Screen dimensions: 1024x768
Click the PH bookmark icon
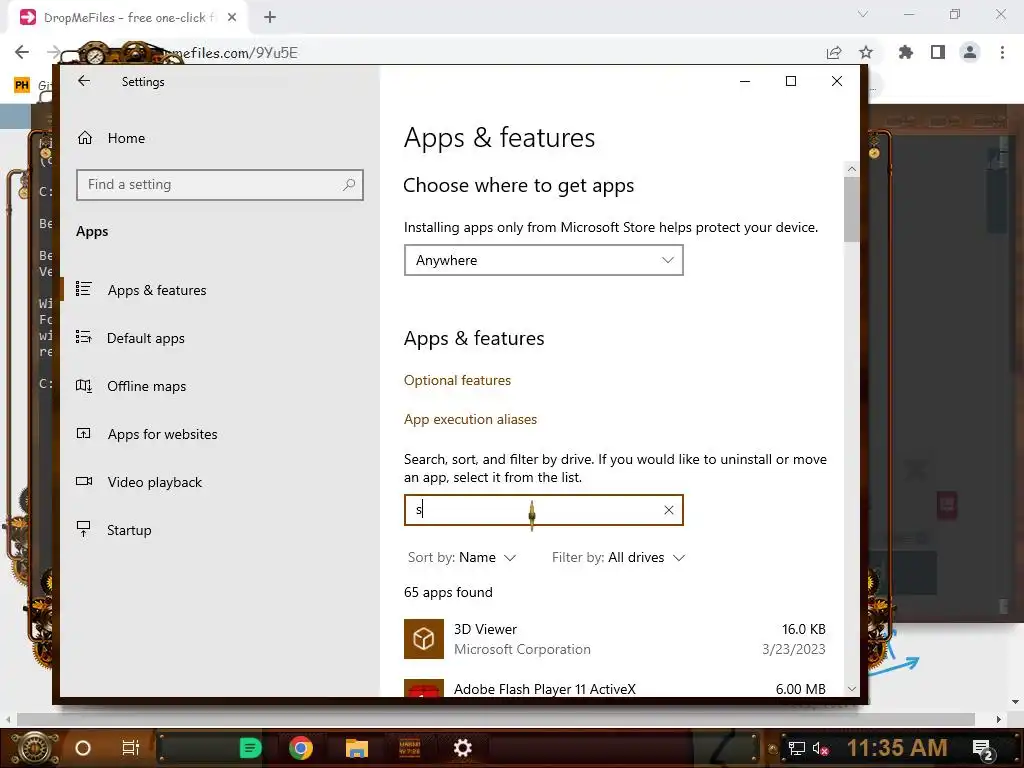pyautogui.click(x=22, y=85)
